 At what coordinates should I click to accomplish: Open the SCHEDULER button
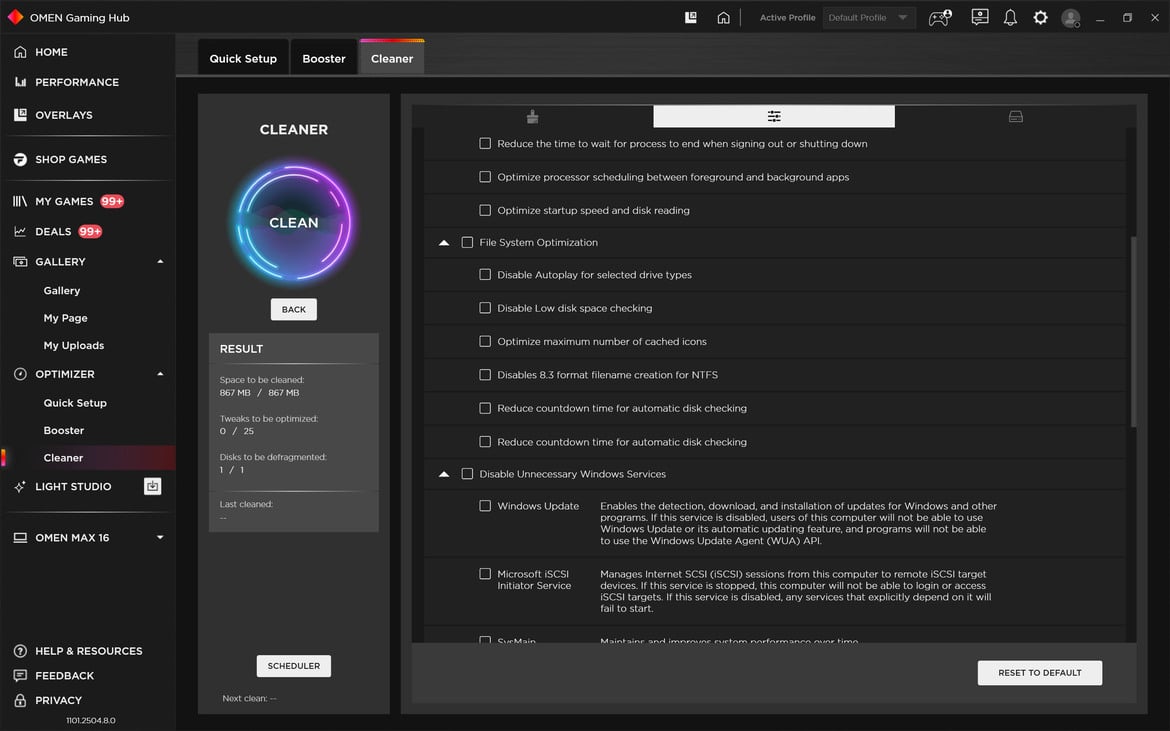tap(293, 666)
